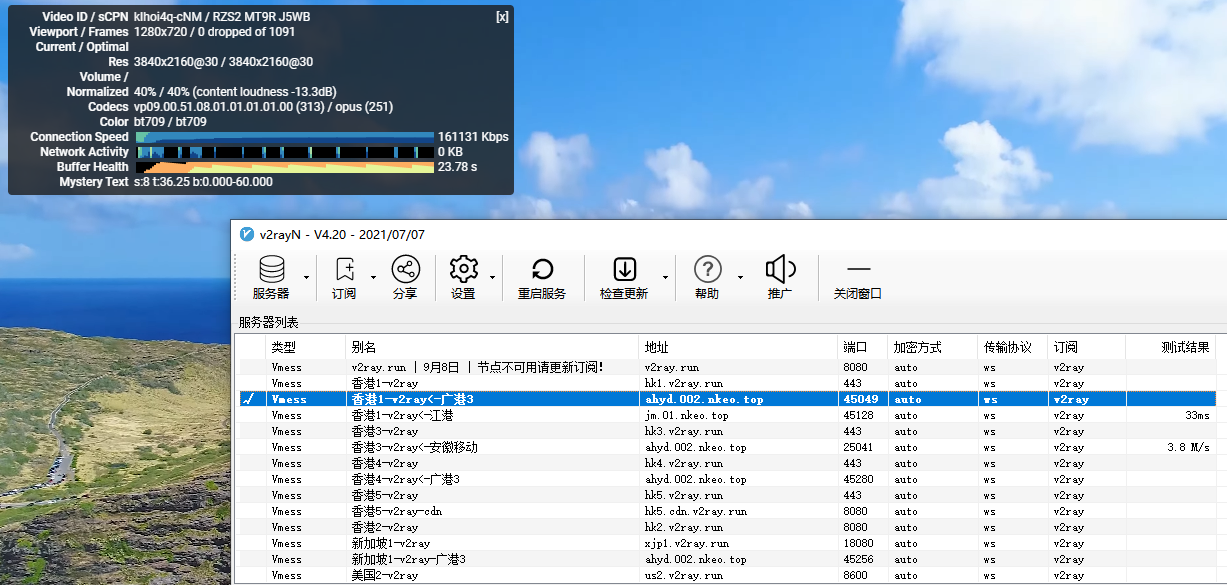This screenshot has height=585, width=1227.
Task: Sort by the 地址 column header
Action: point(739,347)
